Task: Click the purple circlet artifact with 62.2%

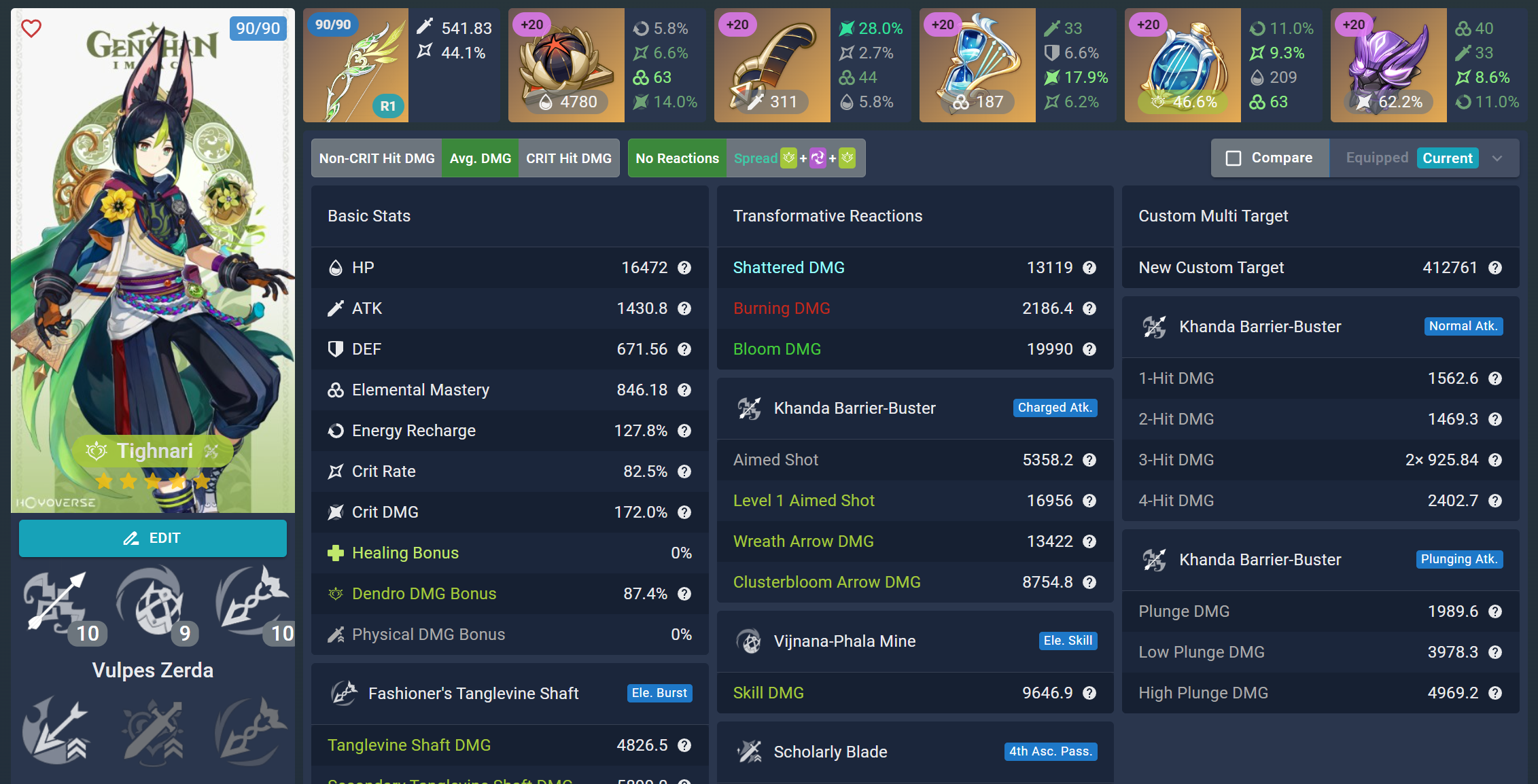Action: [x=1388, y=65]
